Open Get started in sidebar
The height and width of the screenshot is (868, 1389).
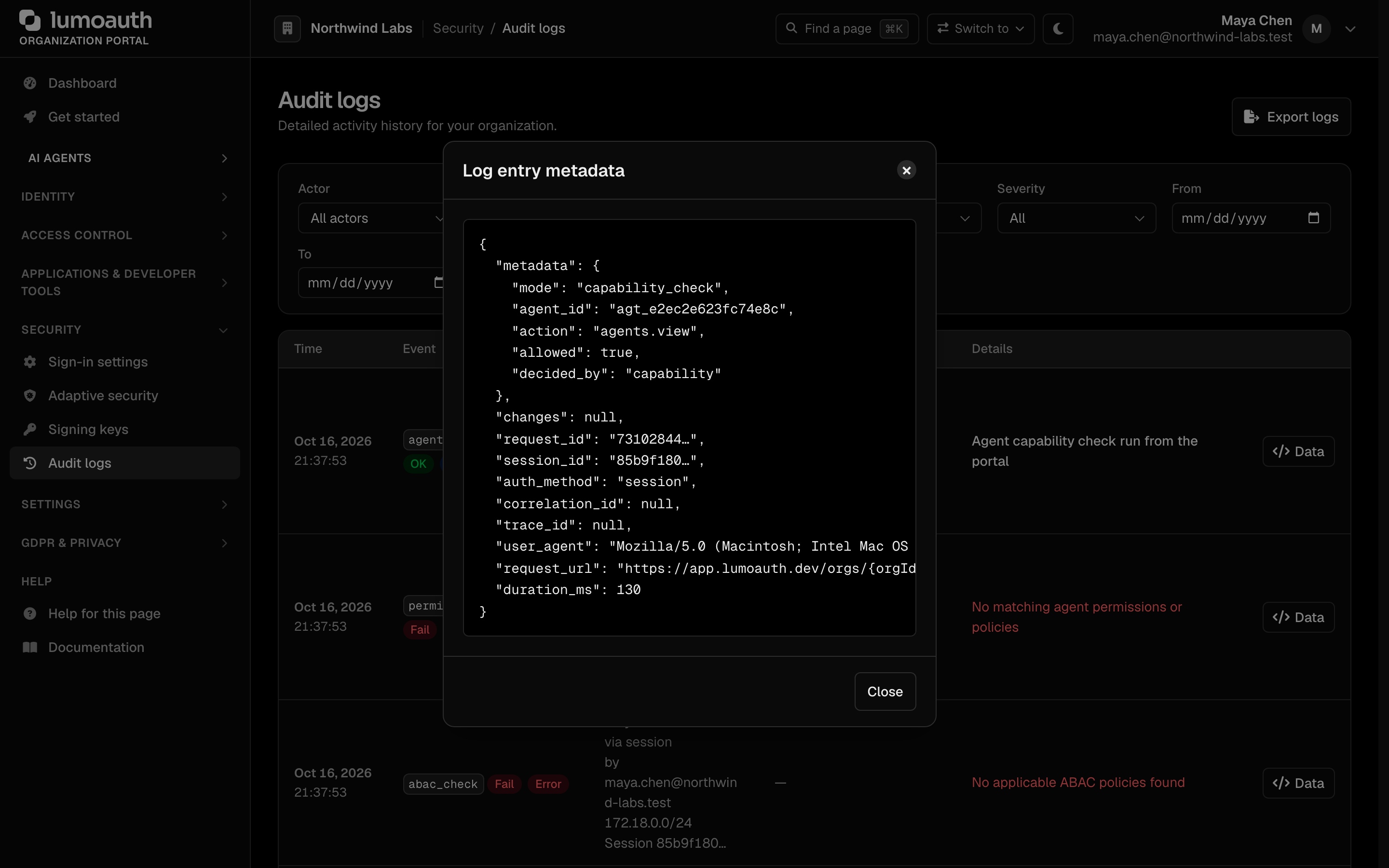[x=124, y=117]
